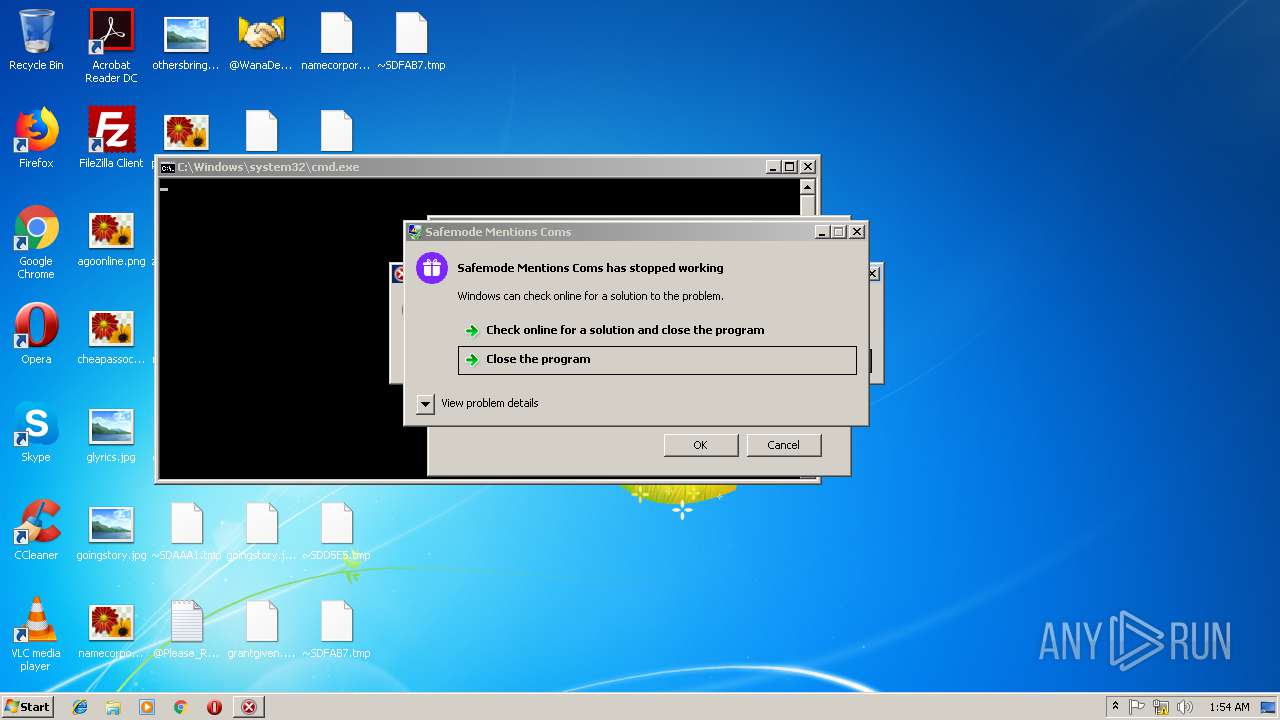Screen dimensions: 1280x720
Task: Open Internet Explorer from the taskbar
Action: 80,707
